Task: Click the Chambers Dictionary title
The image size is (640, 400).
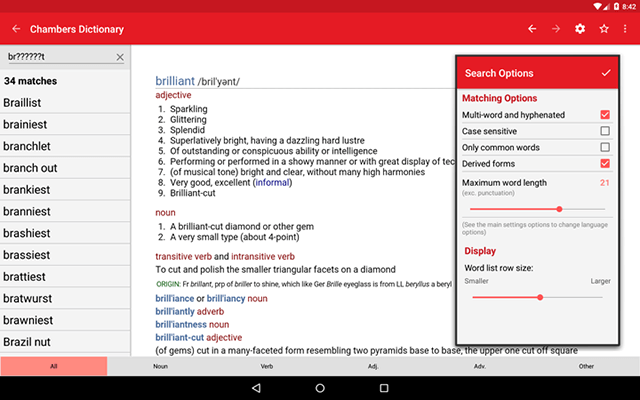Action: tap(77, 29)
